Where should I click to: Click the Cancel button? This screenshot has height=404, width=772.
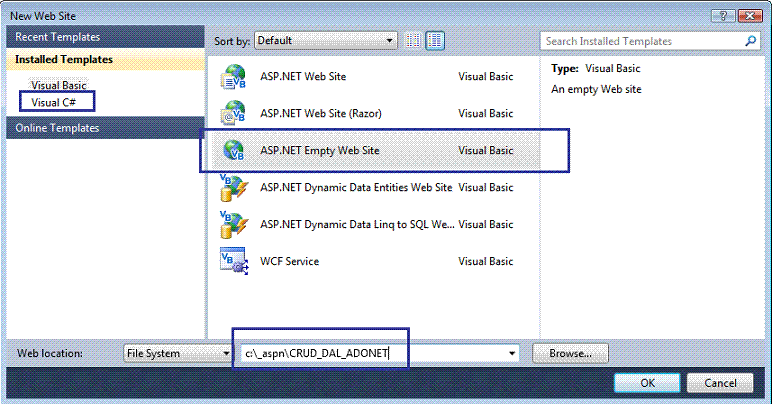tap(720, 383)
